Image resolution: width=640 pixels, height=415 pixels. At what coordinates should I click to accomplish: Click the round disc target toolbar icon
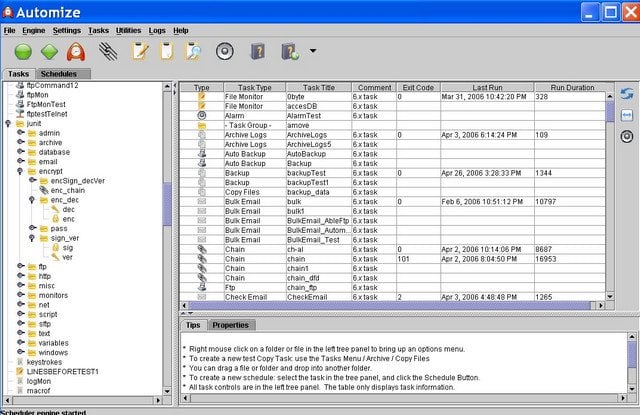point(225,51)
